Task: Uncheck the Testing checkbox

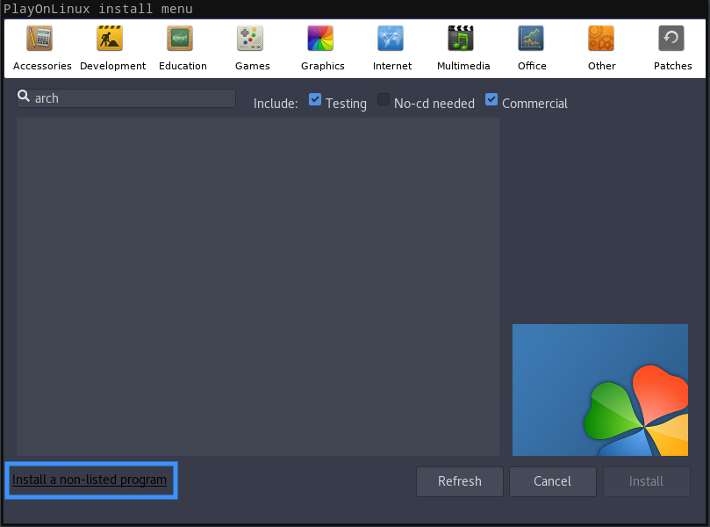Action: click(315, 100)
